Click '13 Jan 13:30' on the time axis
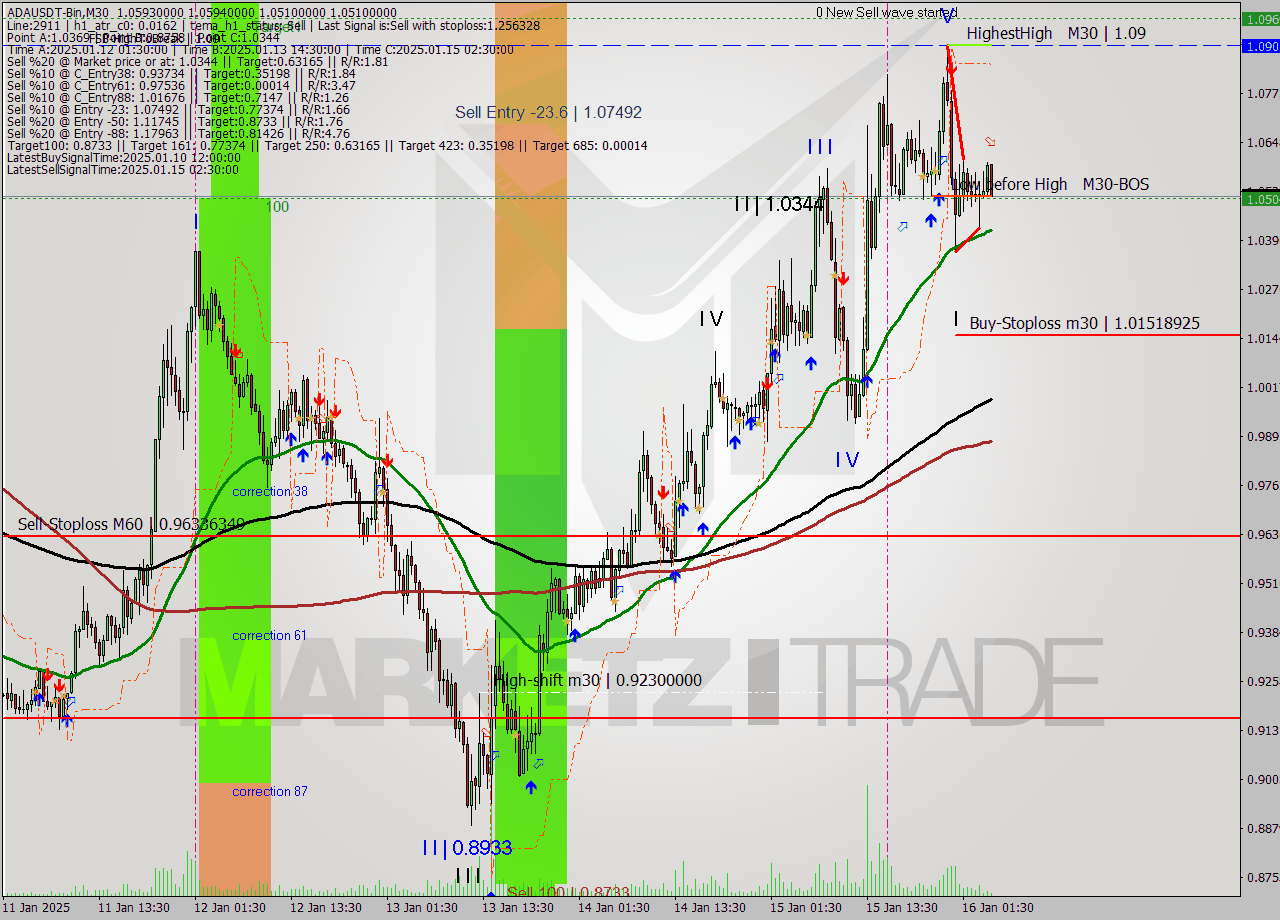1280x920 pixels. coord(516,907)
